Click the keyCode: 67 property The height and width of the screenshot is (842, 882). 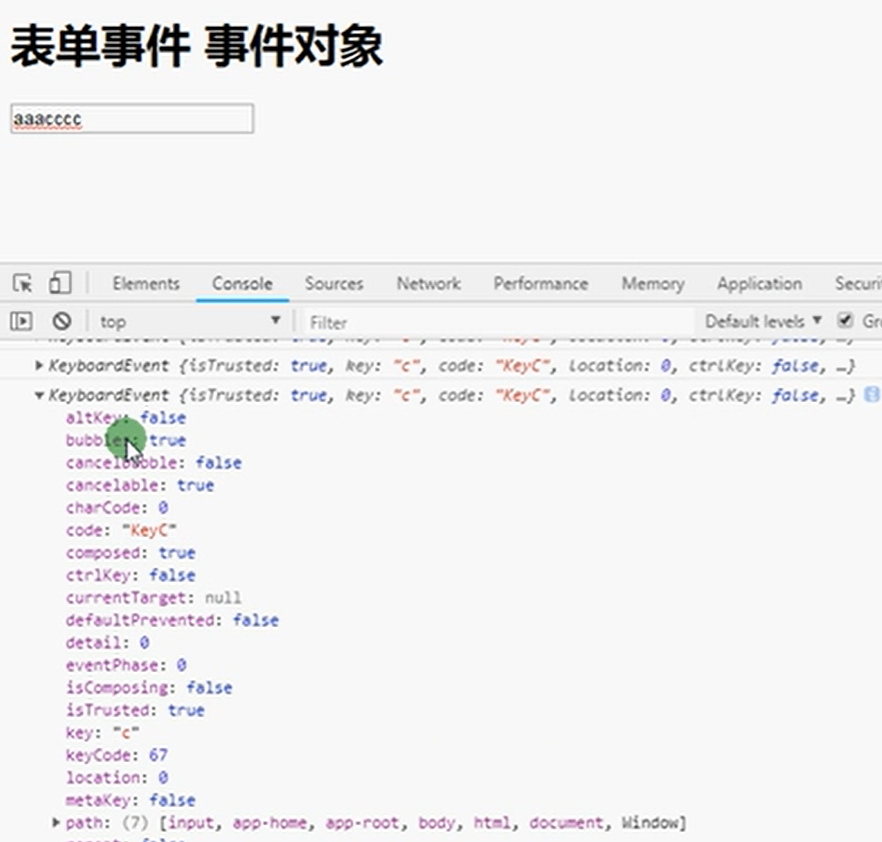116,755
